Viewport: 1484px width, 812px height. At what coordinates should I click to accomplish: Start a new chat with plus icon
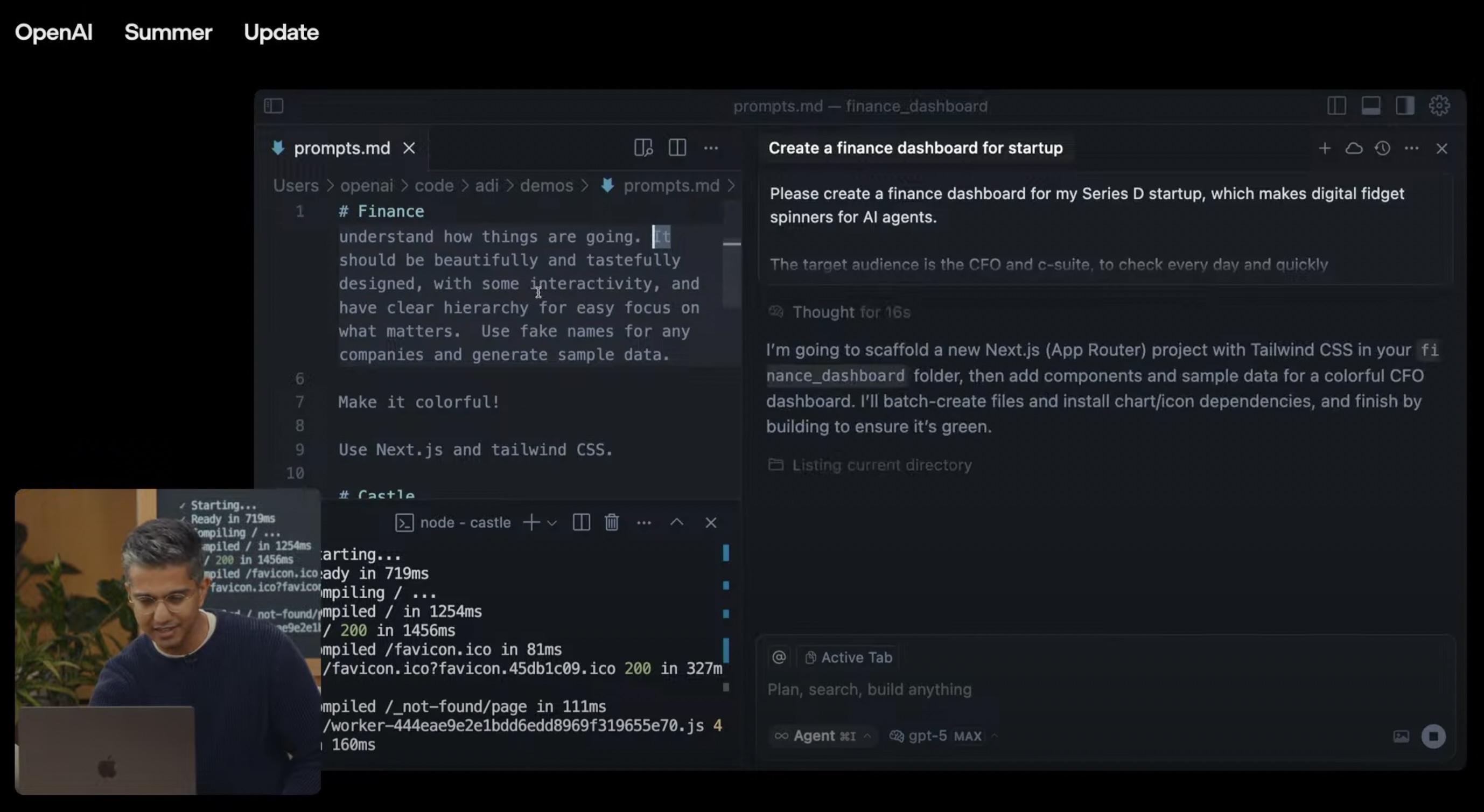(x=1325, y=149)
